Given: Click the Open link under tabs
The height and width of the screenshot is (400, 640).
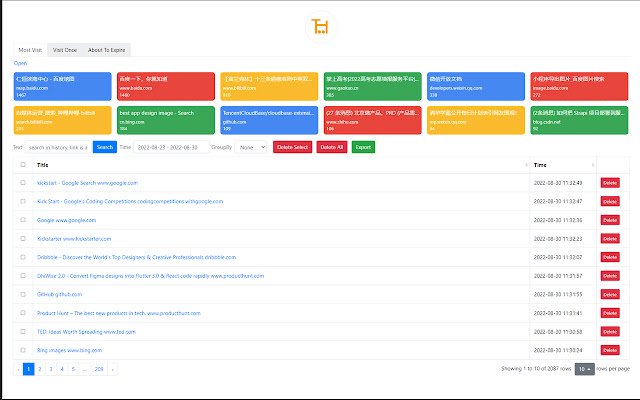Looking at the screenshot, I should pyautogui.click(x=20, y=63).
